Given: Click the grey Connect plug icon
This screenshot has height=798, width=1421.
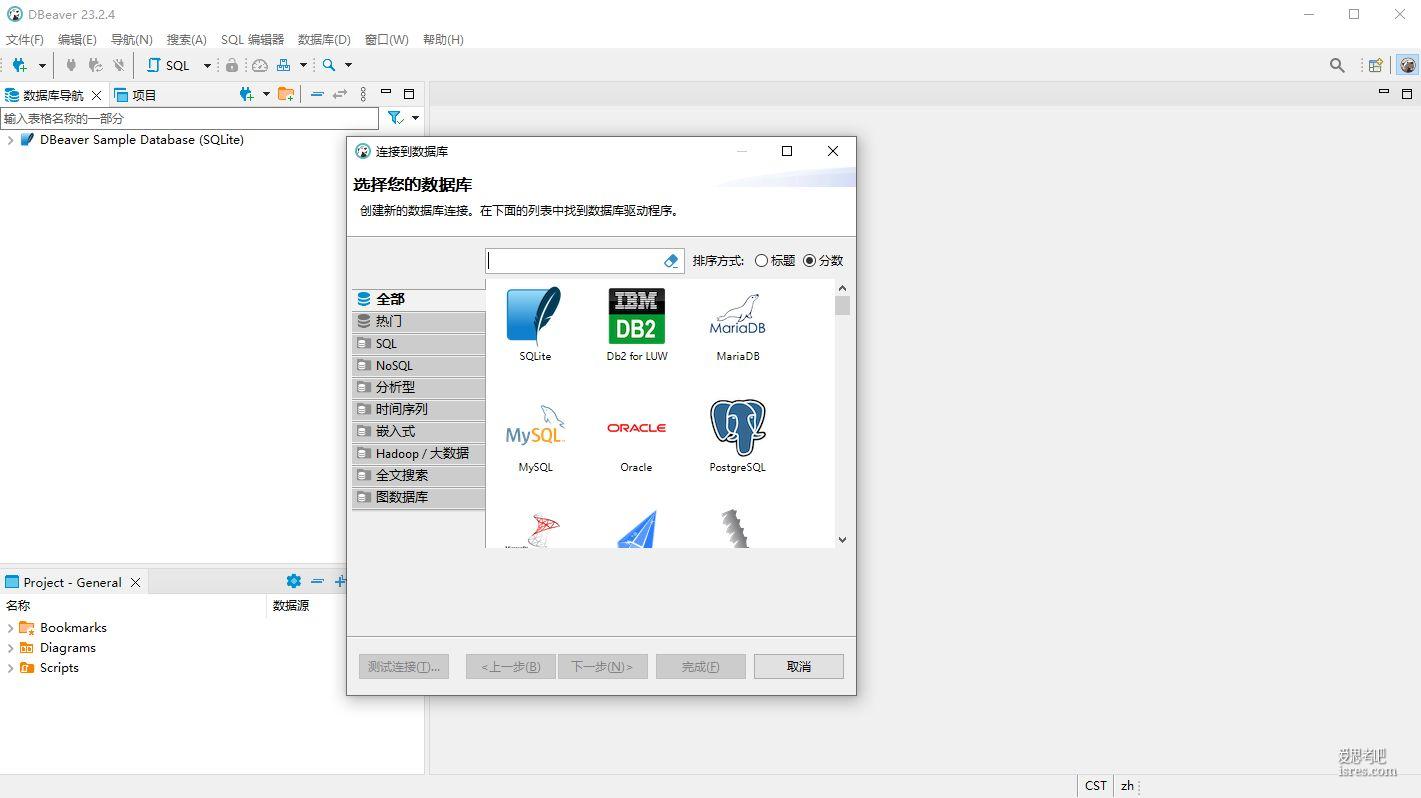Looking at the screenshot, I should pos(71,65).
